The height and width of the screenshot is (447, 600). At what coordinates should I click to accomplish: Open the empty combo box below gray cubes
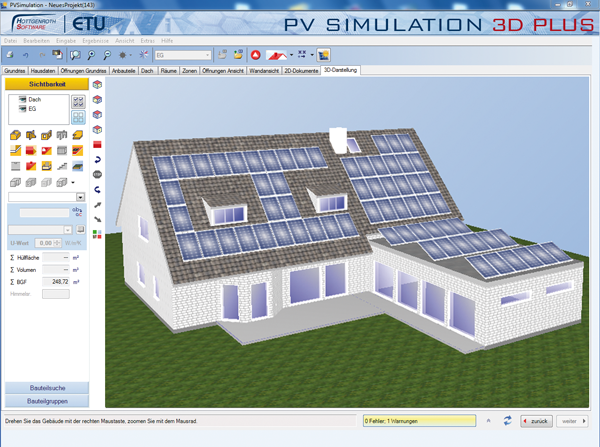pos(47,197)
